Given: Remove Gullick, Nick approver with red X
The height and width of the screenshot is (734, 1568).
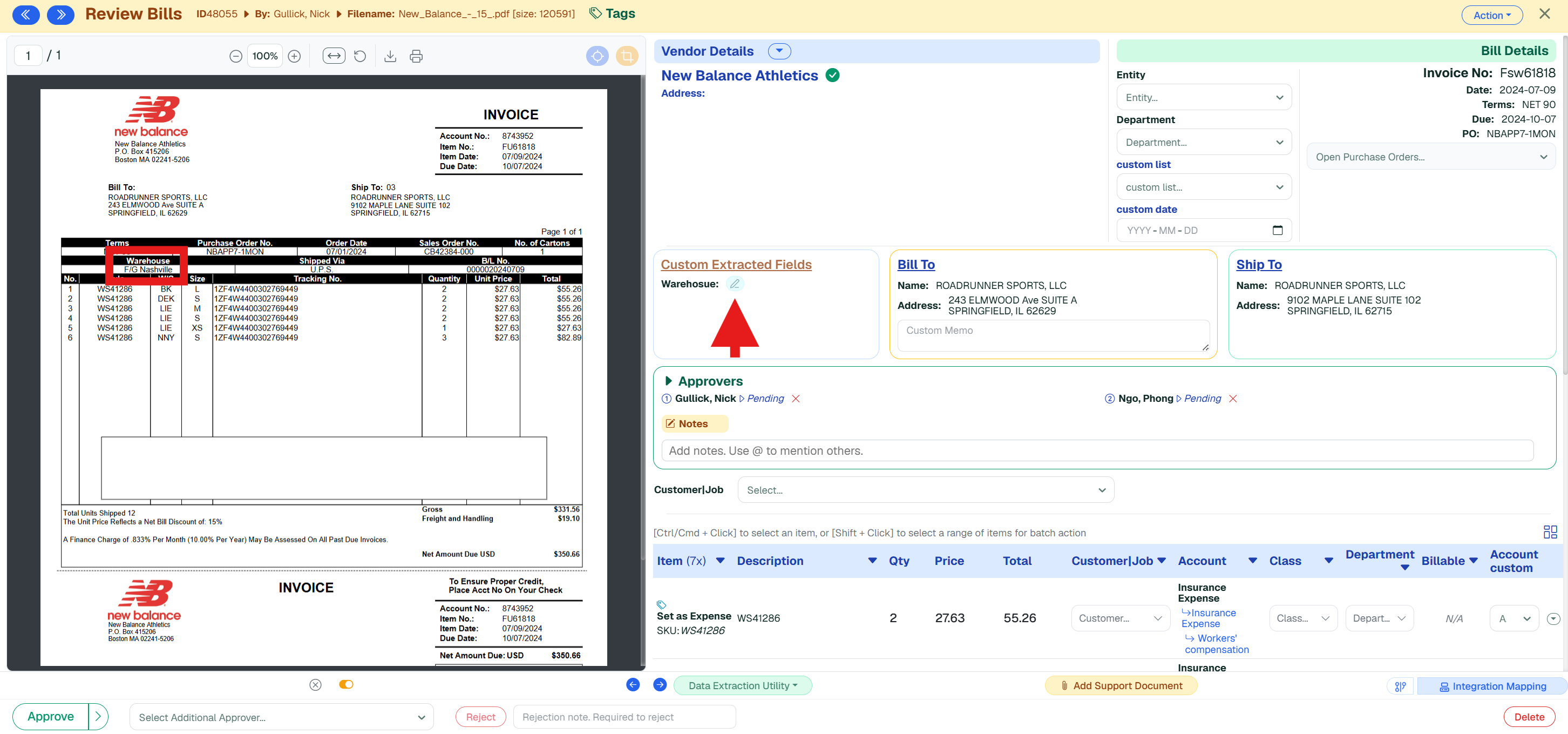Looking at the screenshot, I should [x=796, y=399].
